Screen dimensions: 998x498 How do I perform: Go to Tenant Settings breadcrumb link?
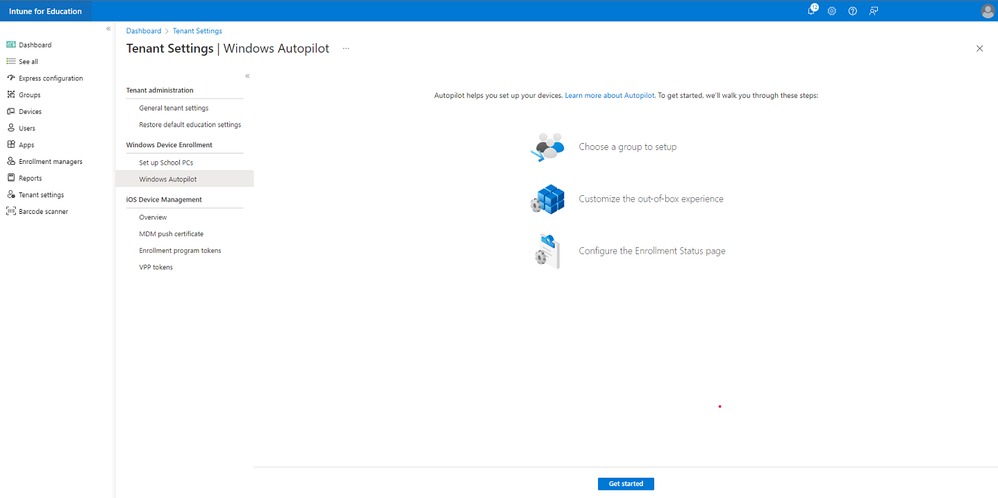click(197, 31)
